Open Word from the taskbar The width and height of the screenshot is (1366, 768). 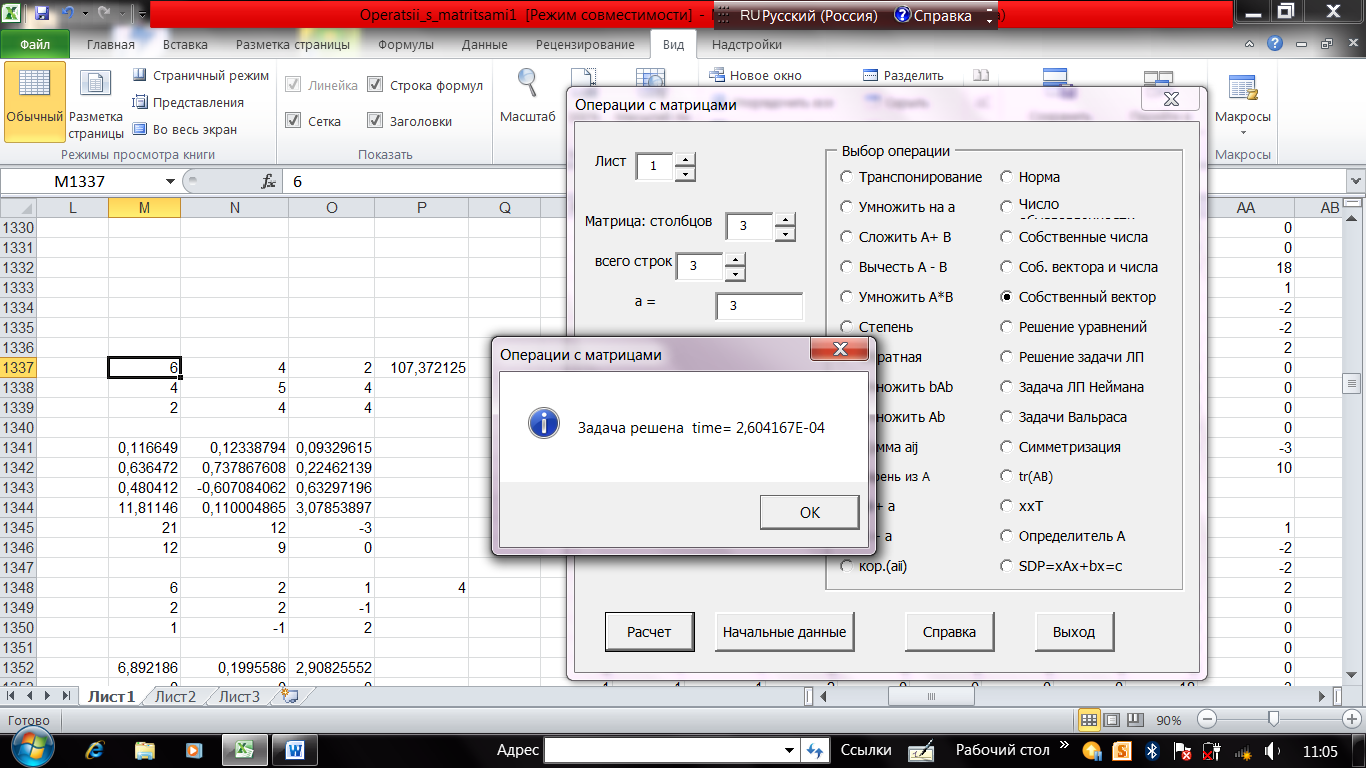(x=296, y=749)
